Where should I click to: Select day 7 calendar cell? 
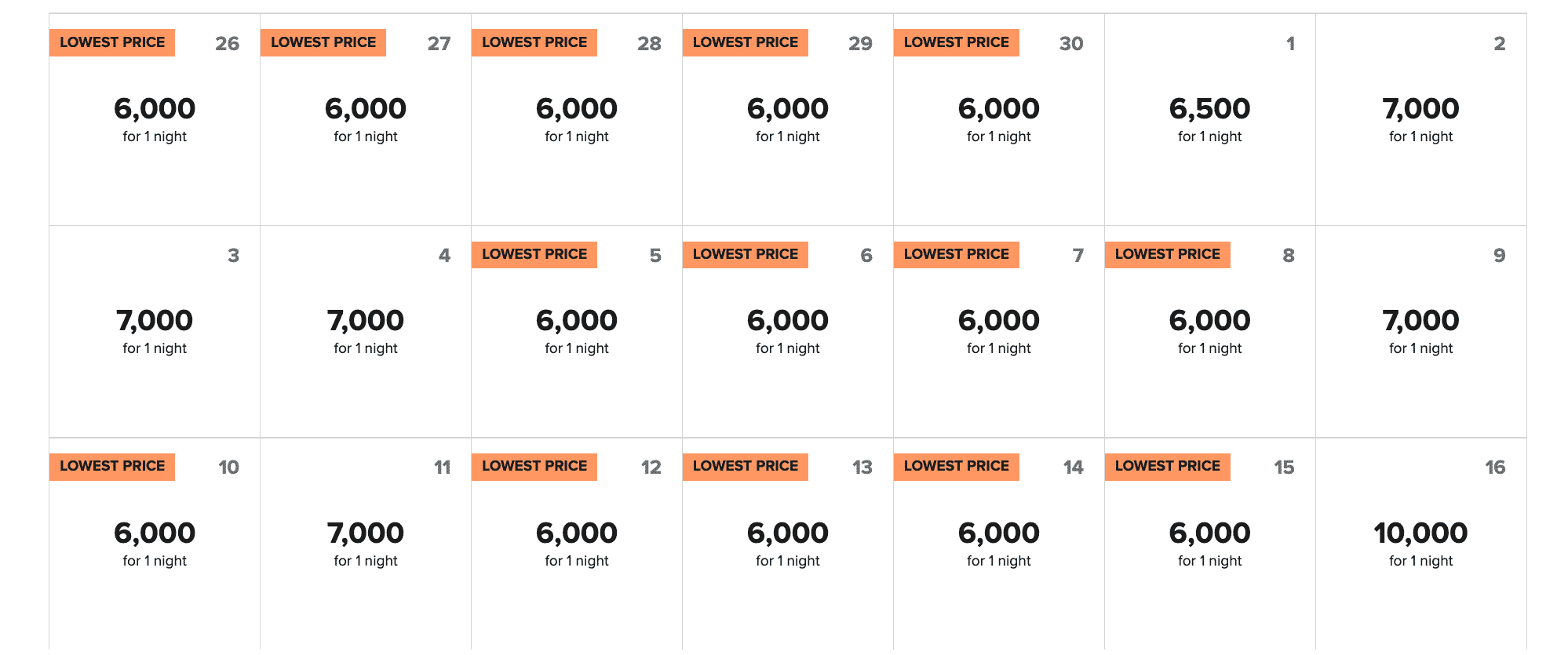[998, 331]
